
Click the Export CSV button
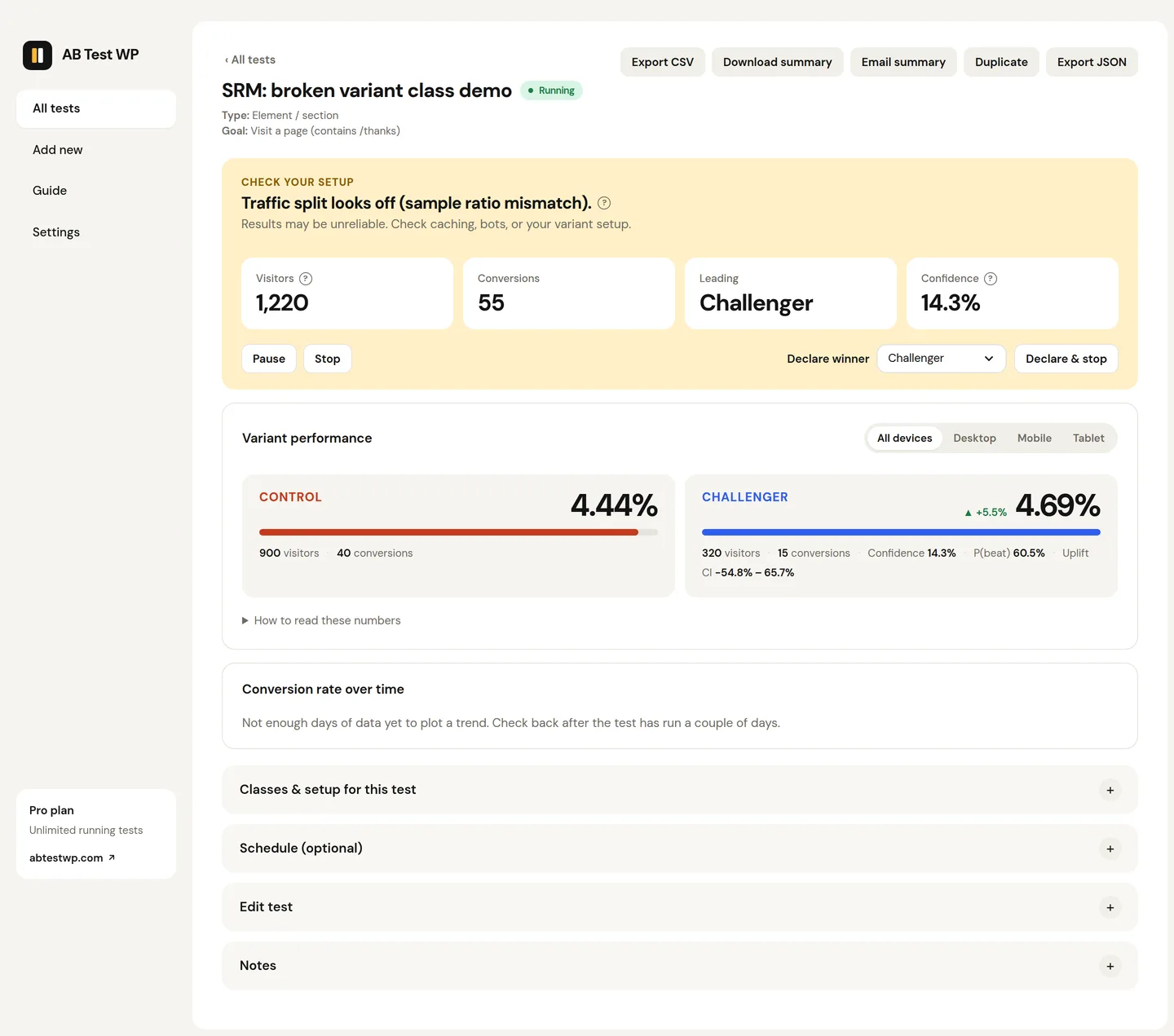663,62
